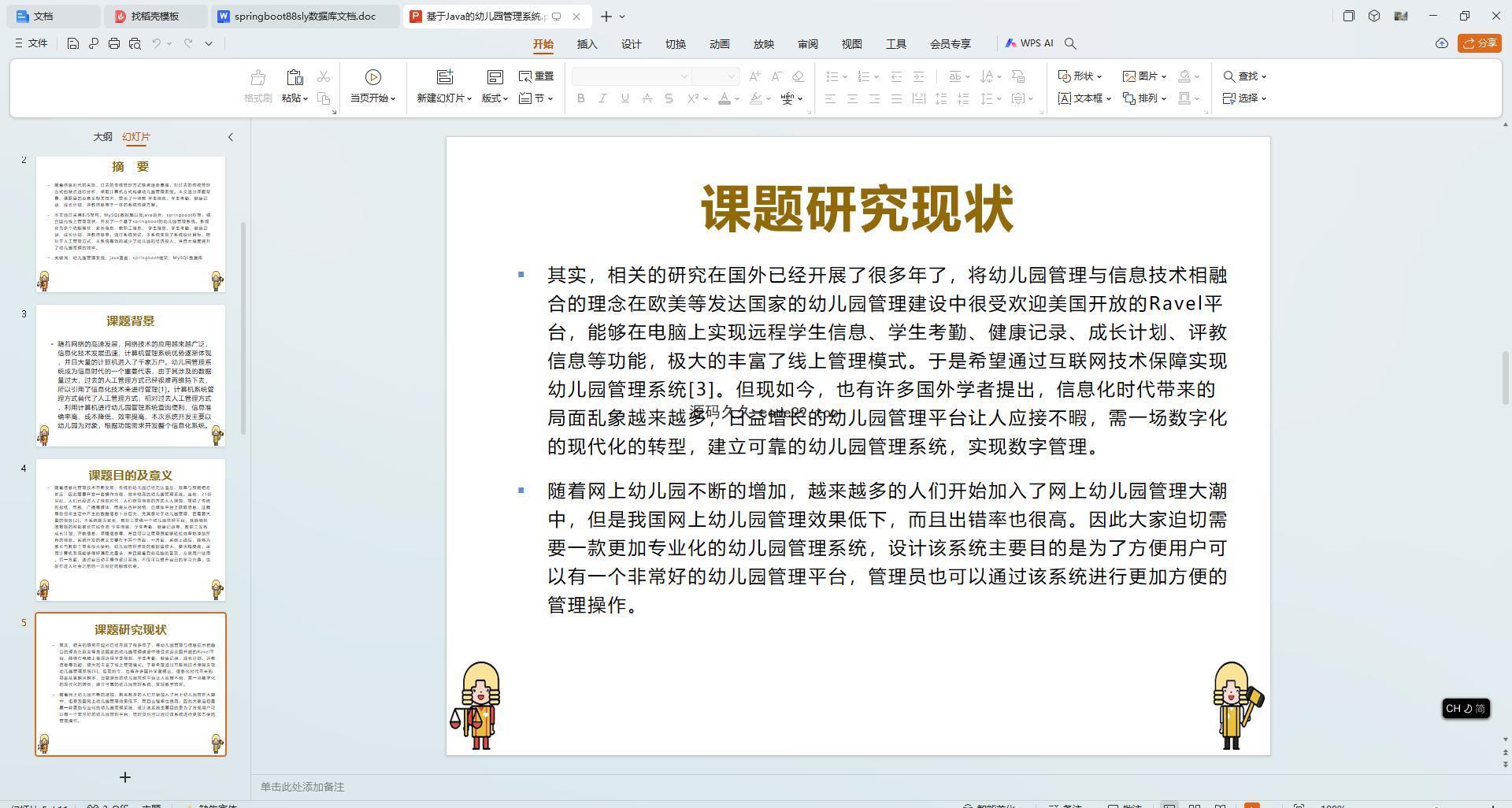Click the Select (选择) button
Screen dimensions: 1512x808
(x=1244, y=98)
